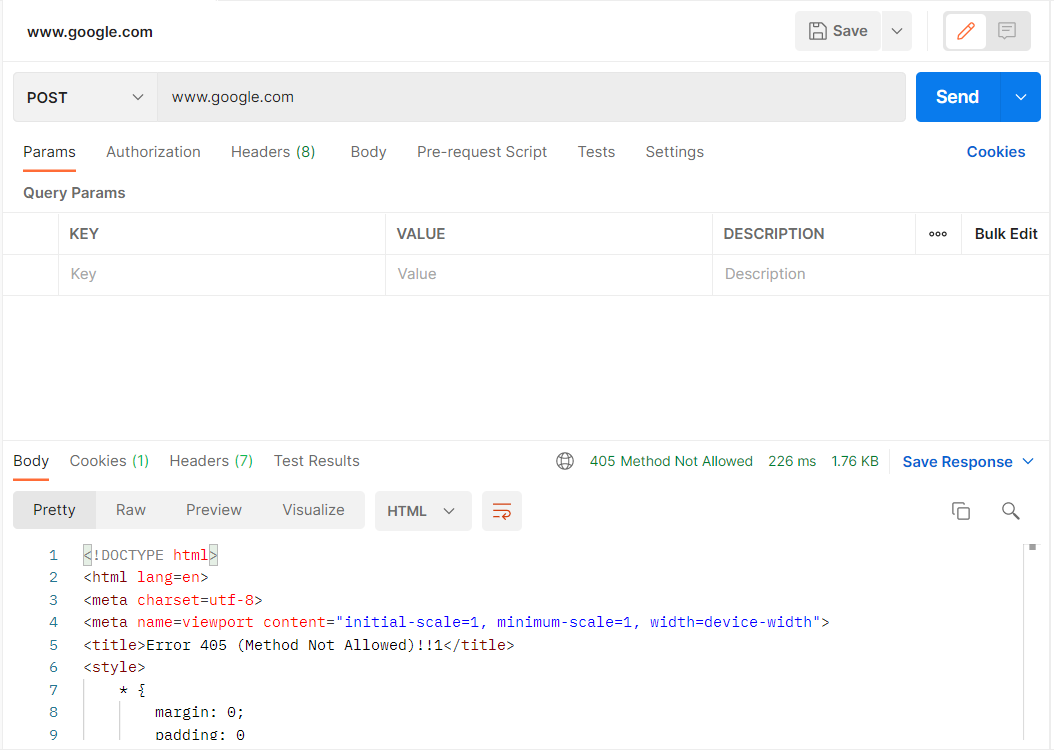Image resolution: width=1054 pixels, height=751 pixels.
Task: Click the www.google.com request title
Action: tap(90, 32)
